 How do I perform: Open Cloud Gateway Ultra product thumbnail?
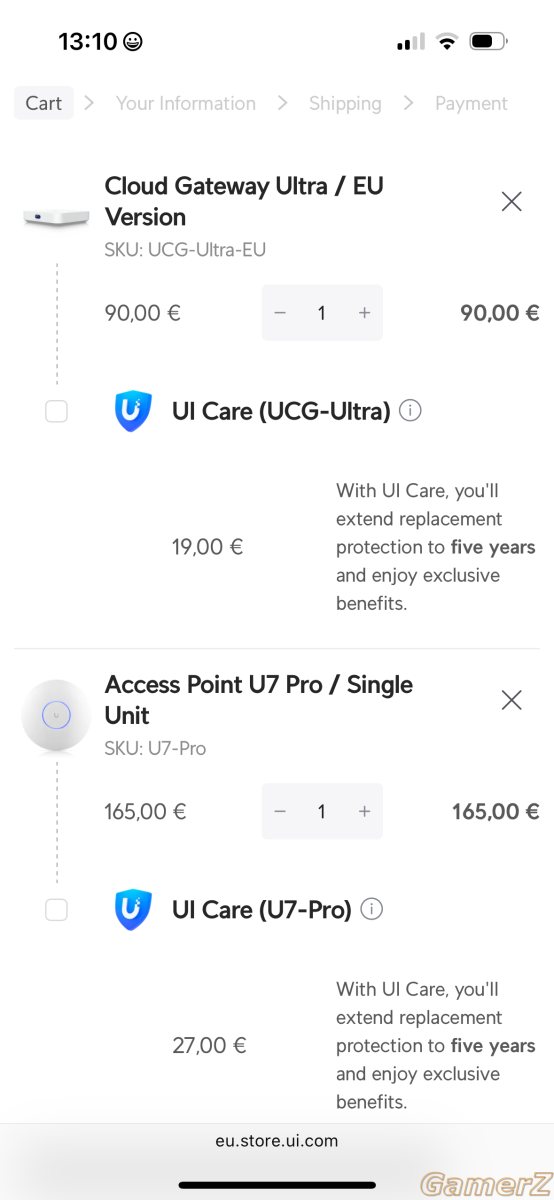click(x=56, y=215)
